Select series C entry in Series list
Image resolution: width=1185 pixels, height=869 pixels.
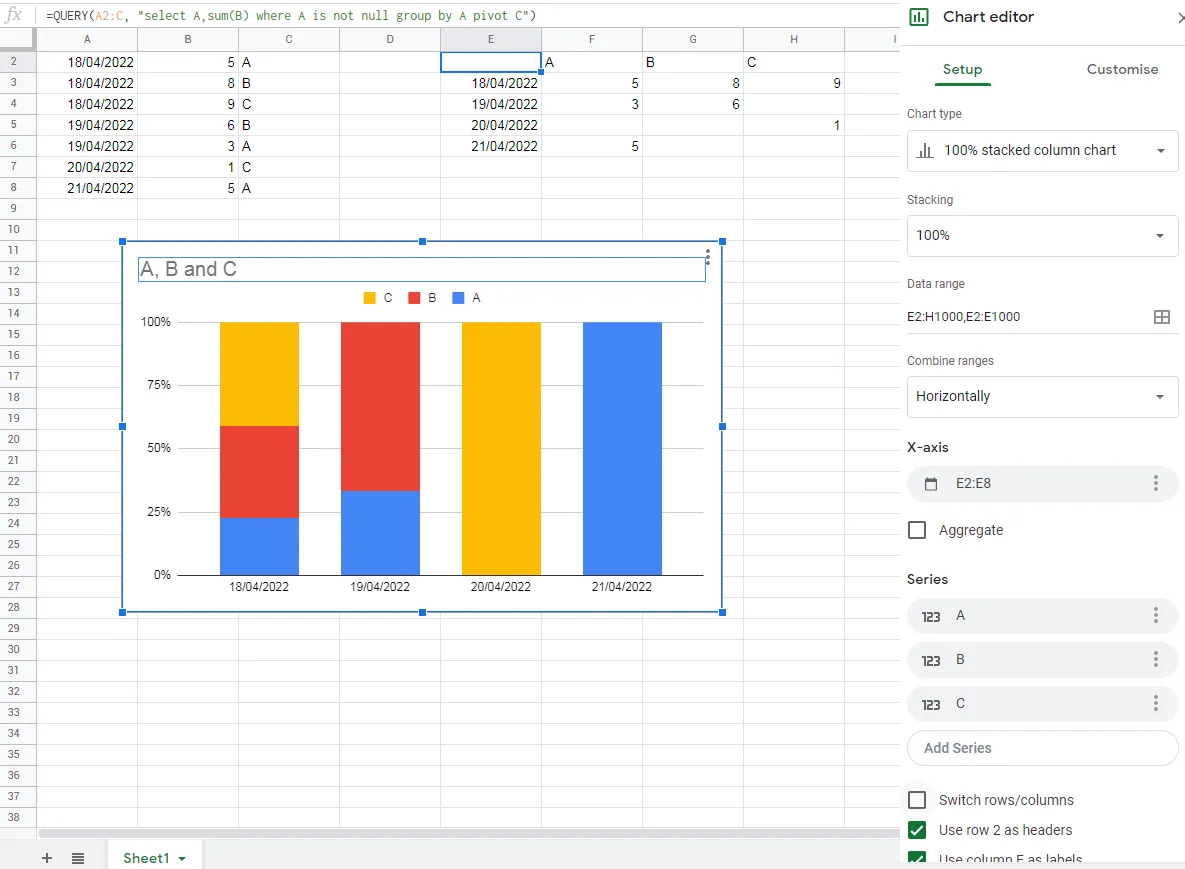click(x=1042, y=704)
